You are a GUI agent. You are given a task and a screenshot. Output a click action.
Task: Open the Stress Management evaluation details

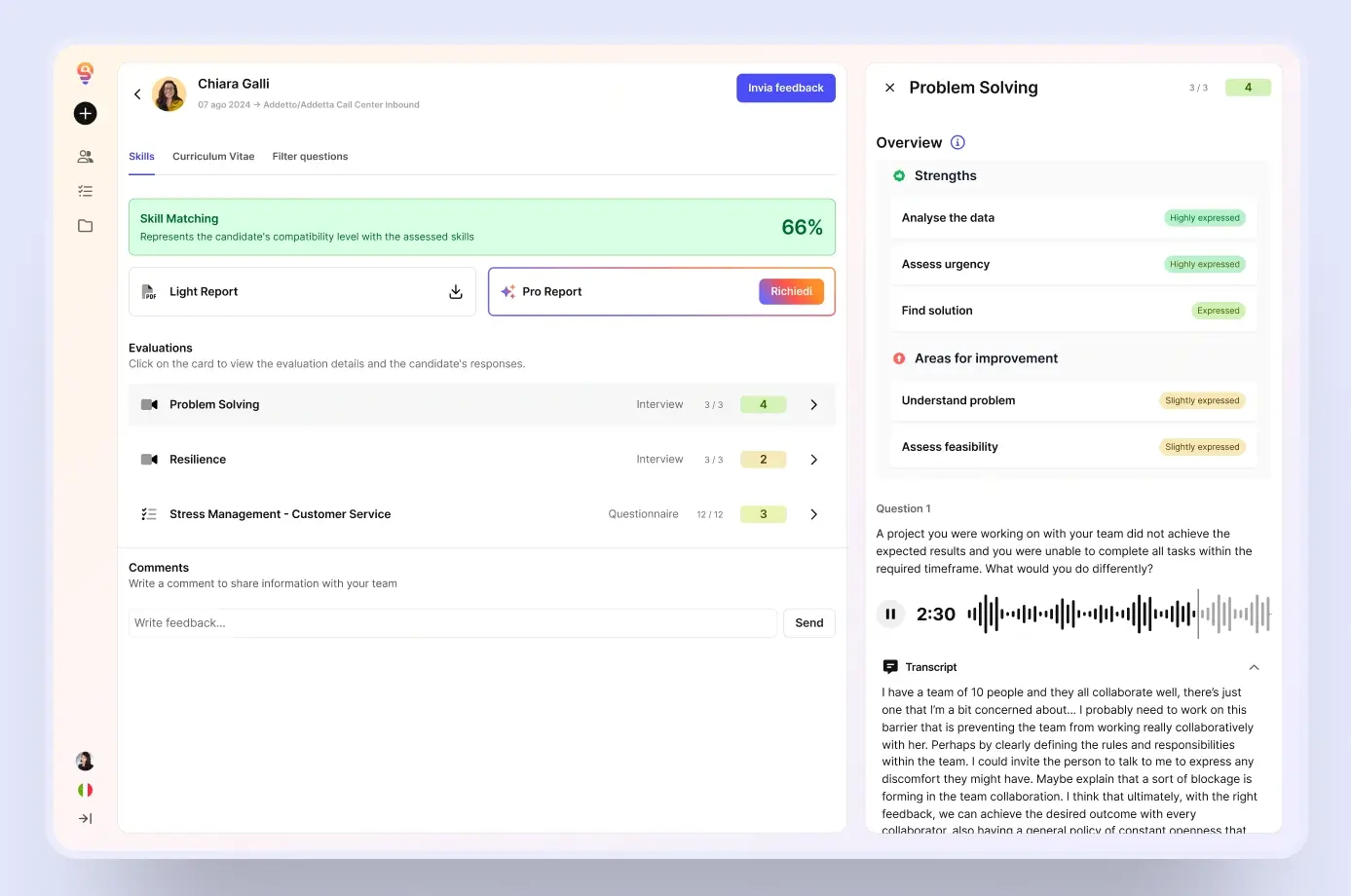813,513
